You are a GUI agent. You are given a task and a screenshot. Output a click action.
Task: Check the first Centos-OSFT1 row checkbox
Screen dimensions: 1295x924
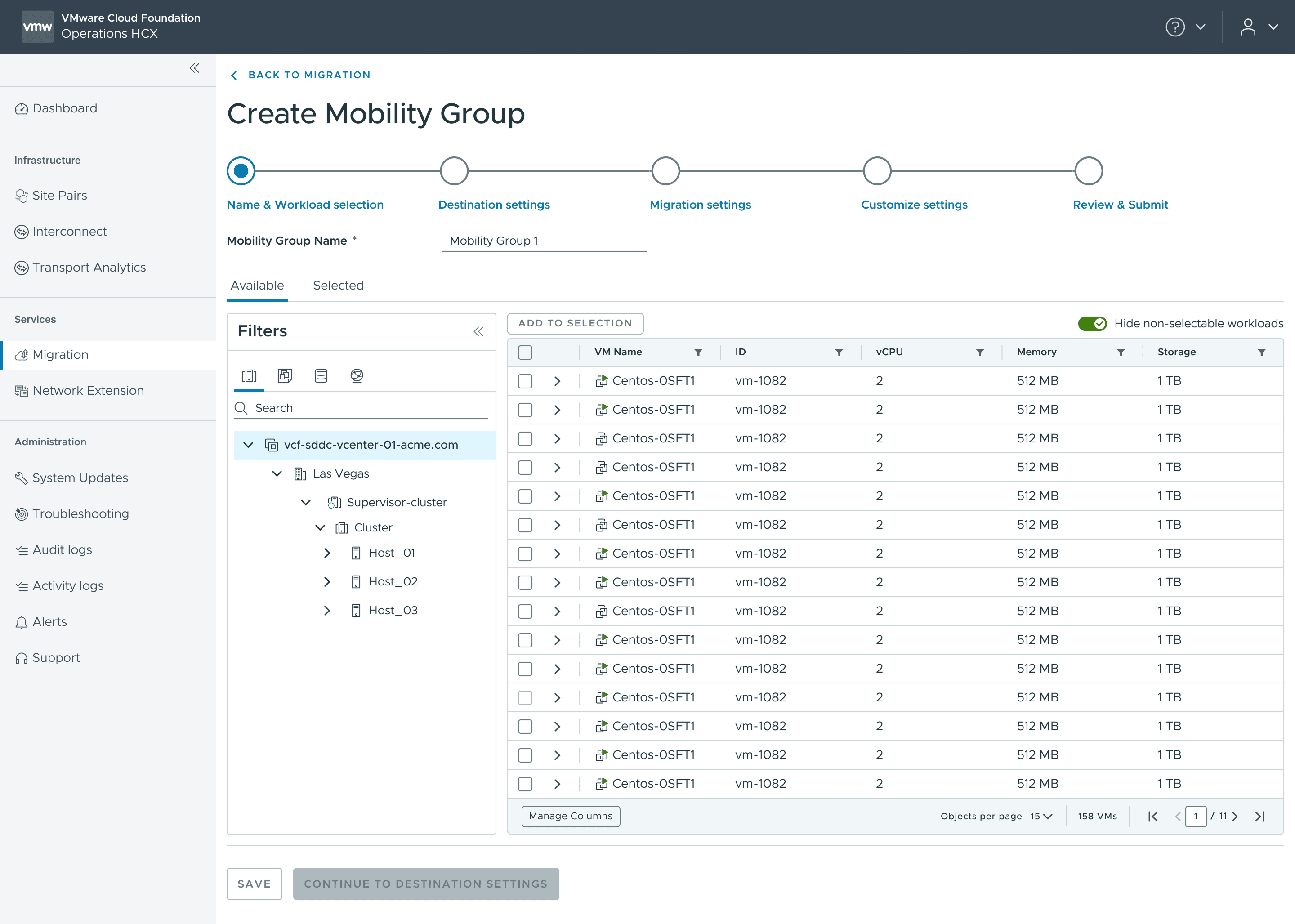[x=525, y=381]
